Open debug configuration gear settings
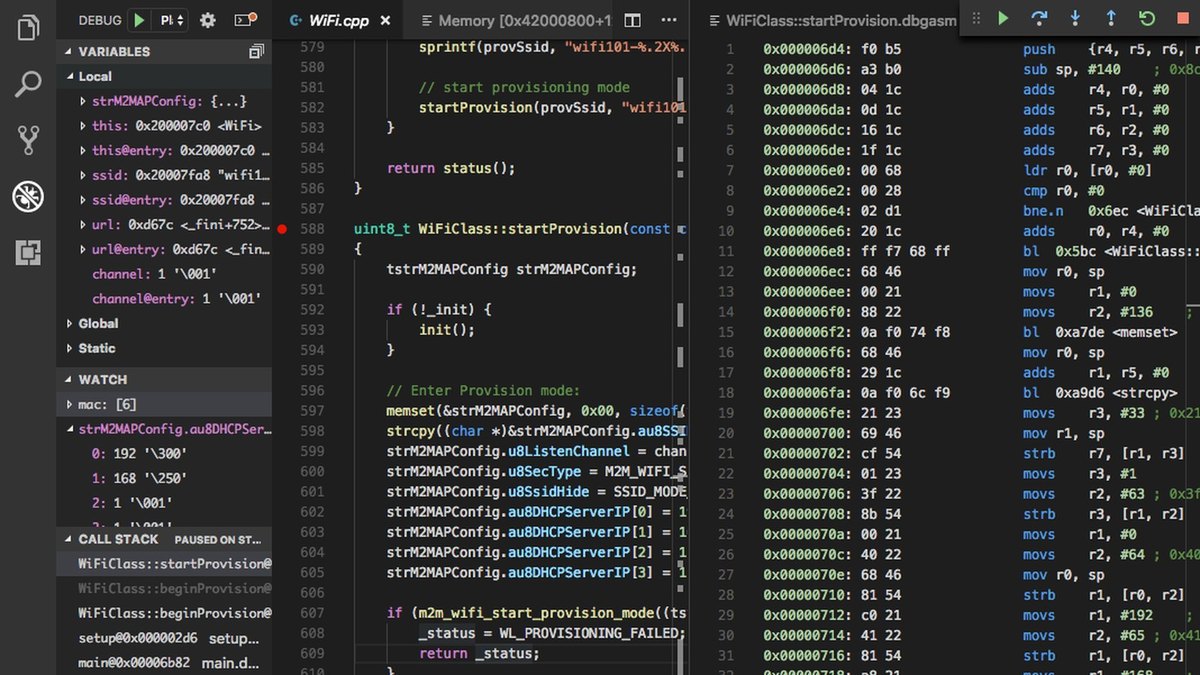This screenshot has width=1200, height=675. point(208,20)
